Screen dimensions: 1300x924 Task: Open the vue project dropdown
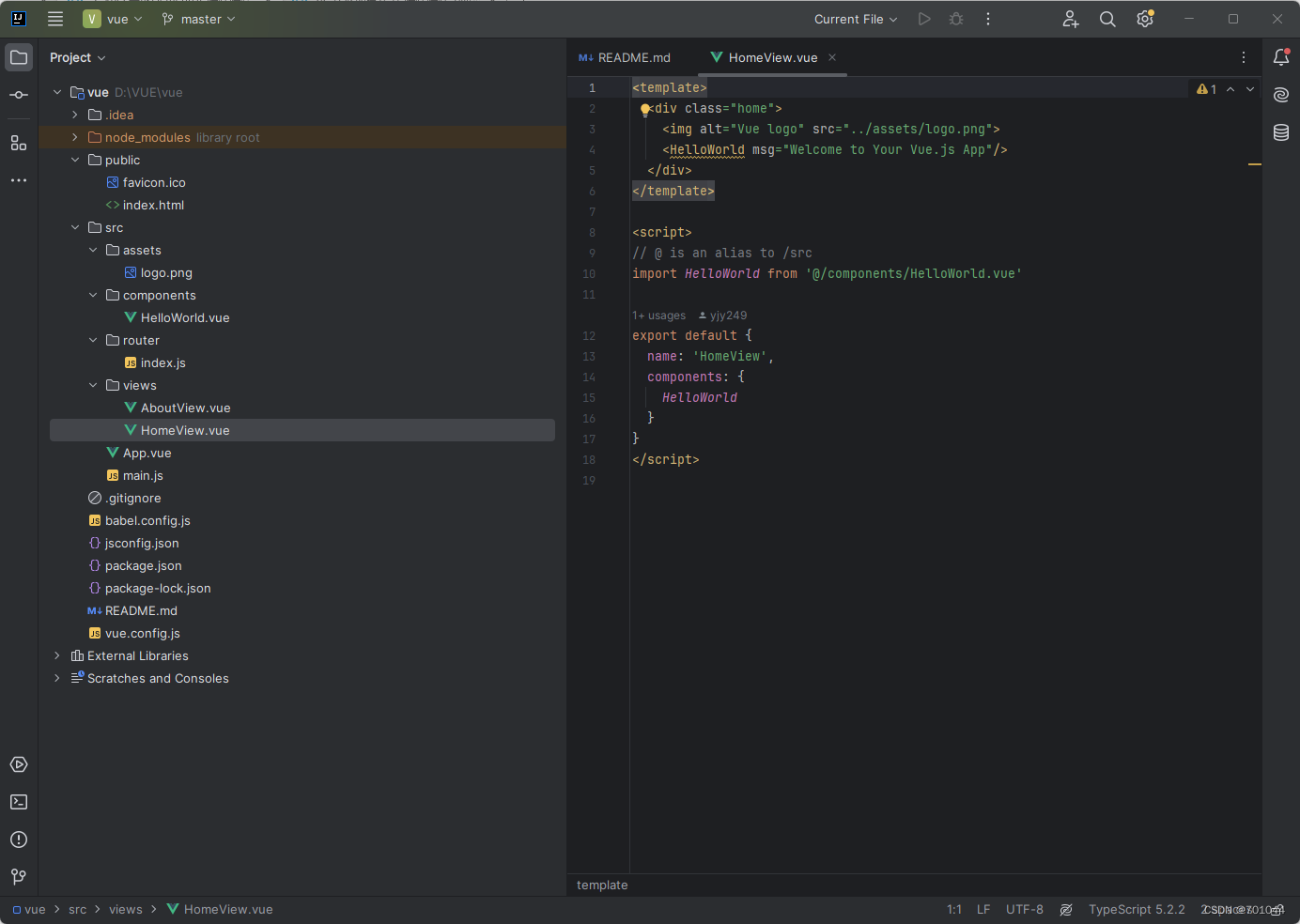[113, 19]
